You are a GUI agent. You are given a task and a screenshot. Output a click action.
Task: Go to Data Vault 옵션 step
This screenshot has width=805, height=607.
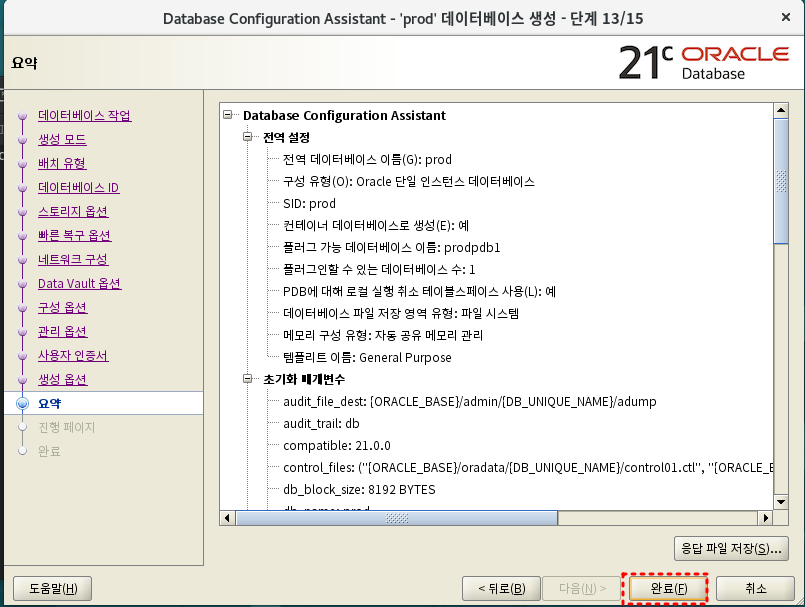click(x=80, y=283)
